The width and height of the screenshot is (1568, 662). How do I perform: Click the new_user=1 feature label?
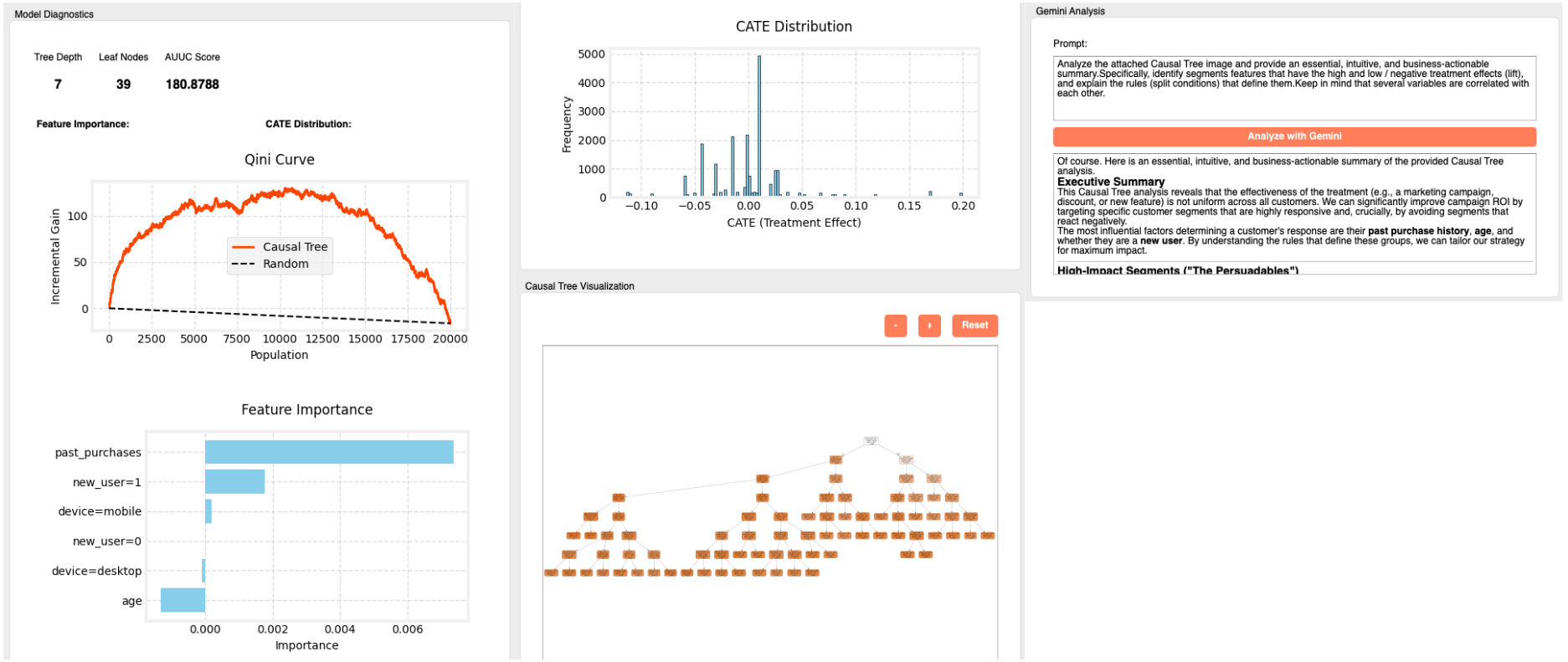107,482
